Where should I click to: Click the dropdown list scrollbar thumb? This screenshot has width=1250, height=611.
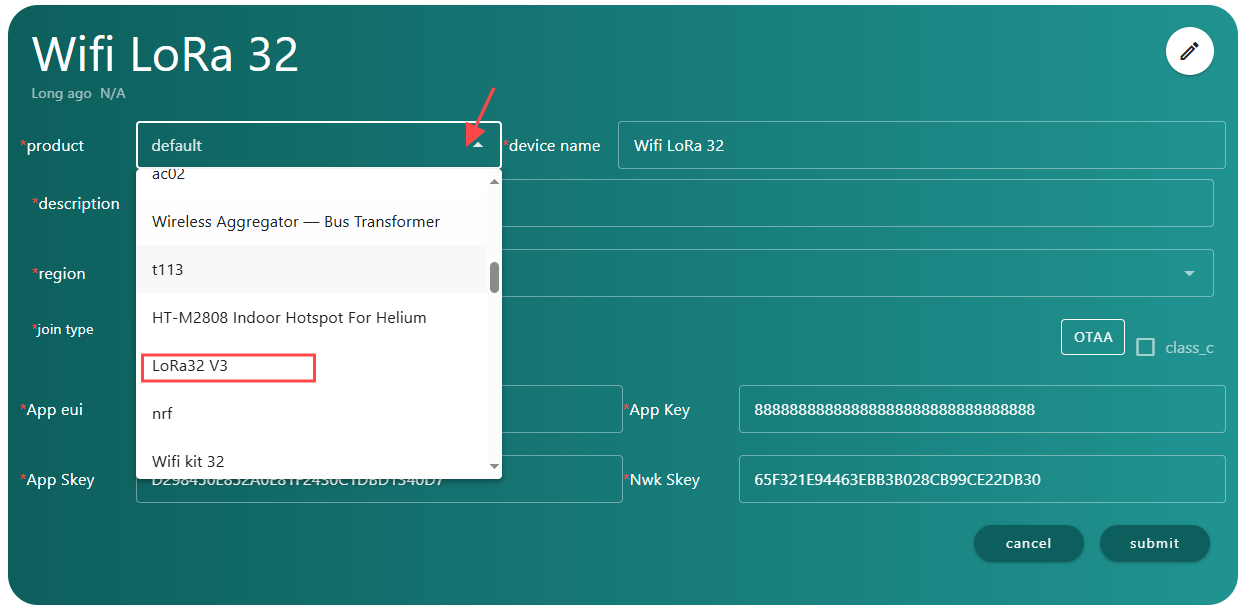point(494,277)
